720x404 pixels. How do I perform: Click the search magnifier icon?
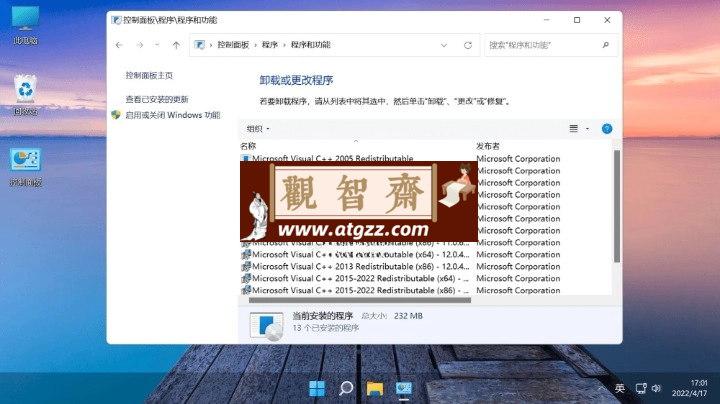[x=606, y=45]
